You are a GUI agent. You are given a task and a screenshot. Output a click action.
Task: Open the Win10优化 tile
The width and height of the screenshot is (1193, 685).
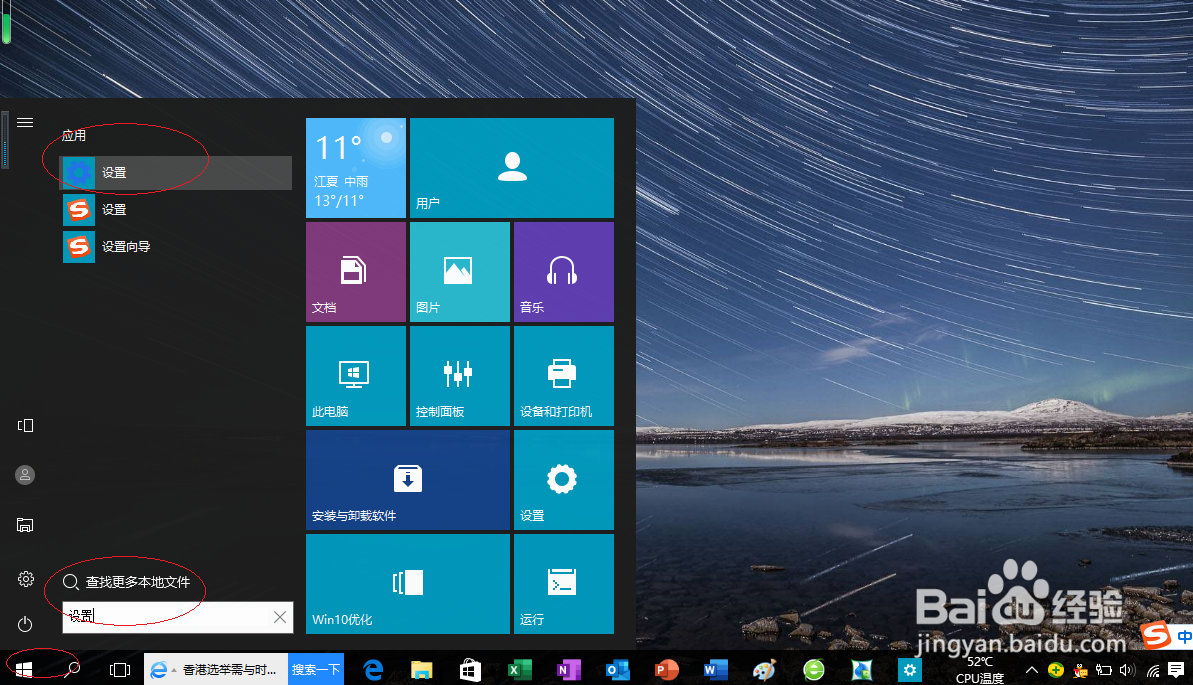408,584
